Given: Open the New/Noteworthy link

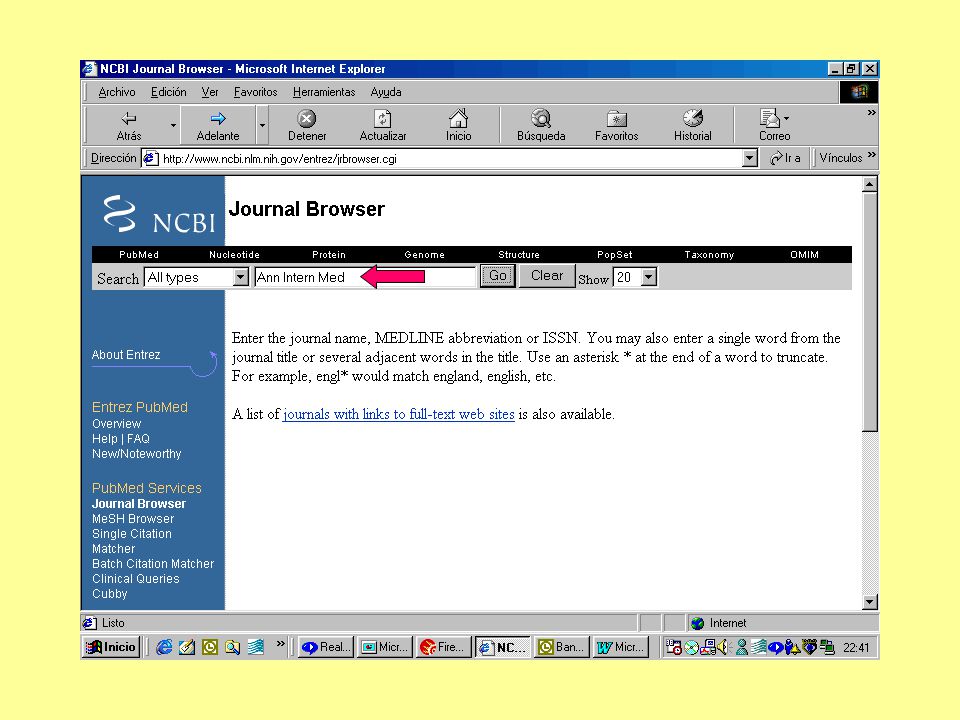Looking at the screenshot, I should point(137,454).
